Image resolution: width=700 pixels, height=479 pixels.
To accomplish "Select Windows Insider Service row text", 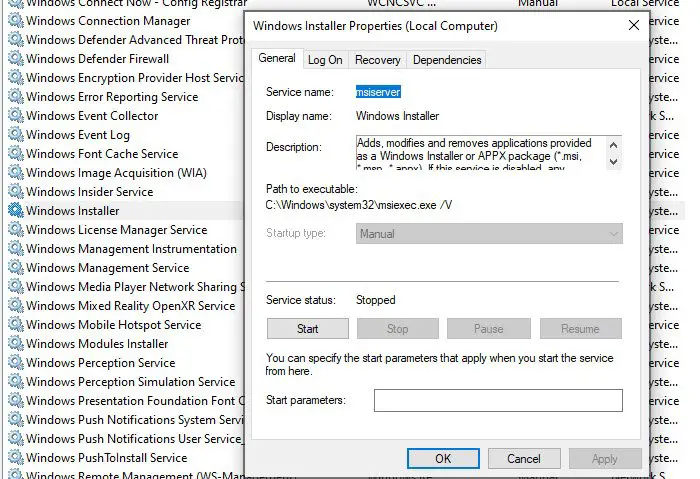I will point(90,192).
